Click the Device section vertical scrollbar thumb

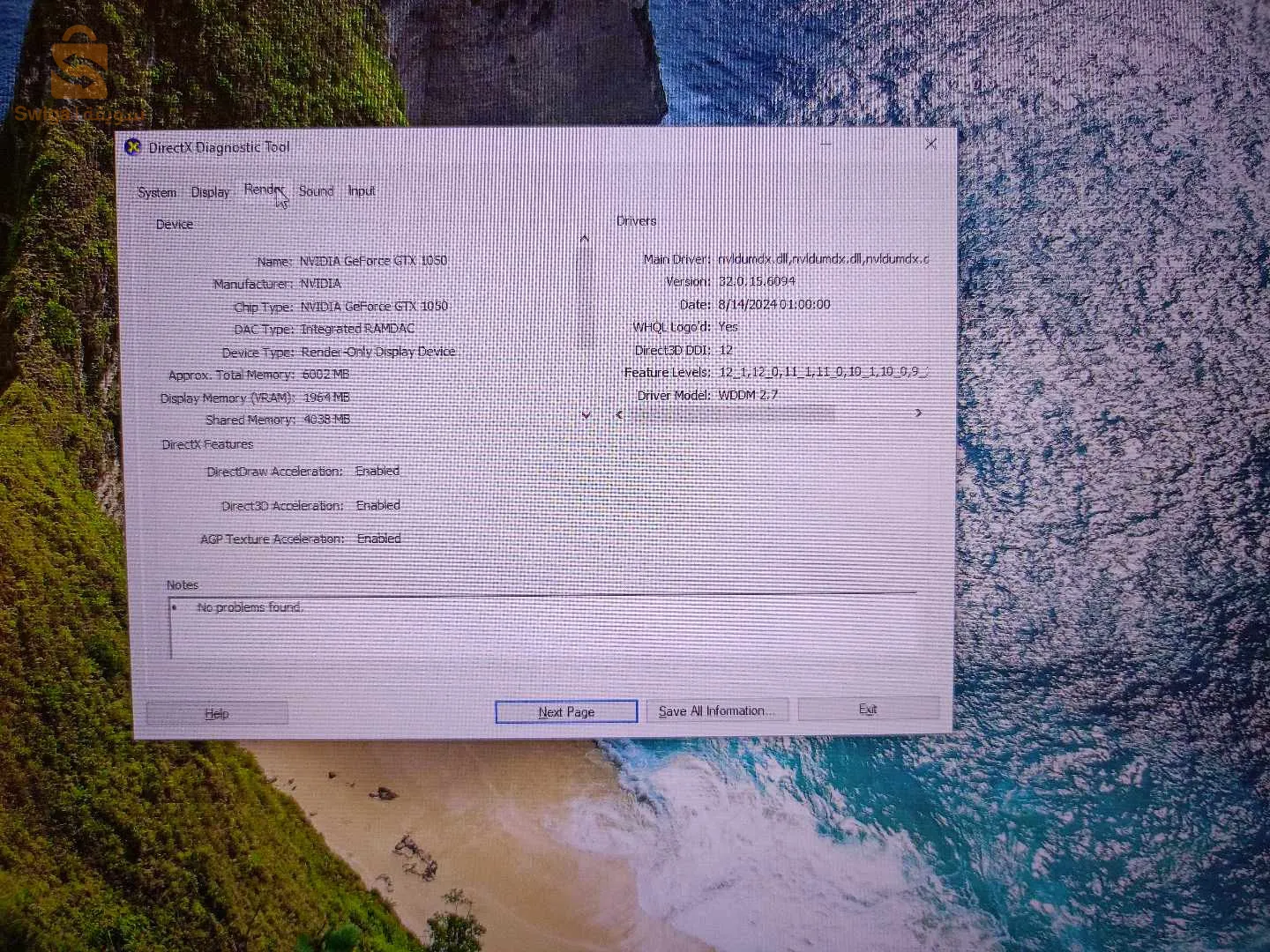(x=585, y=300)
